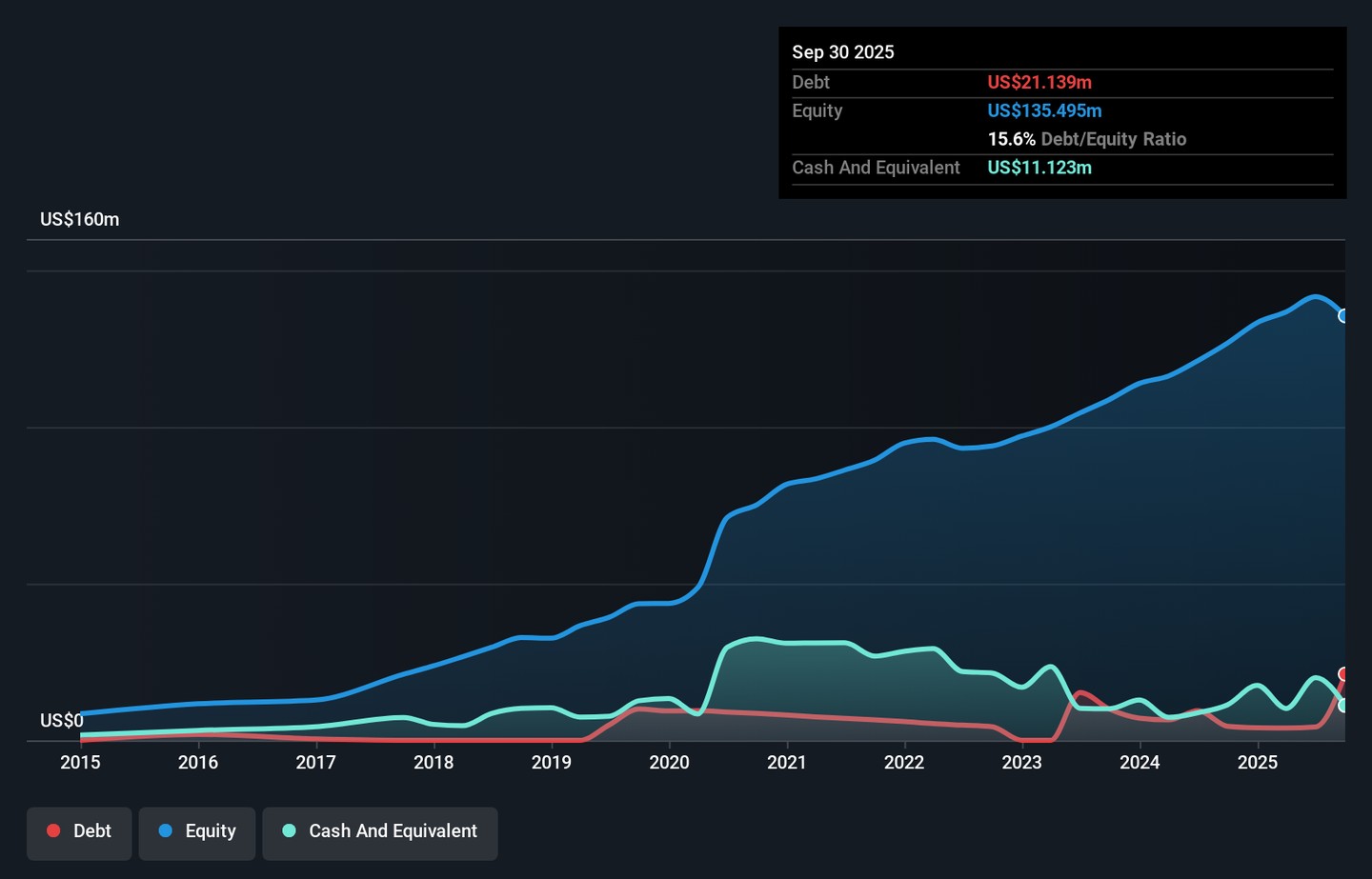Select the 2021 x-axis label
1372x879 pixels.
point(787,762)
